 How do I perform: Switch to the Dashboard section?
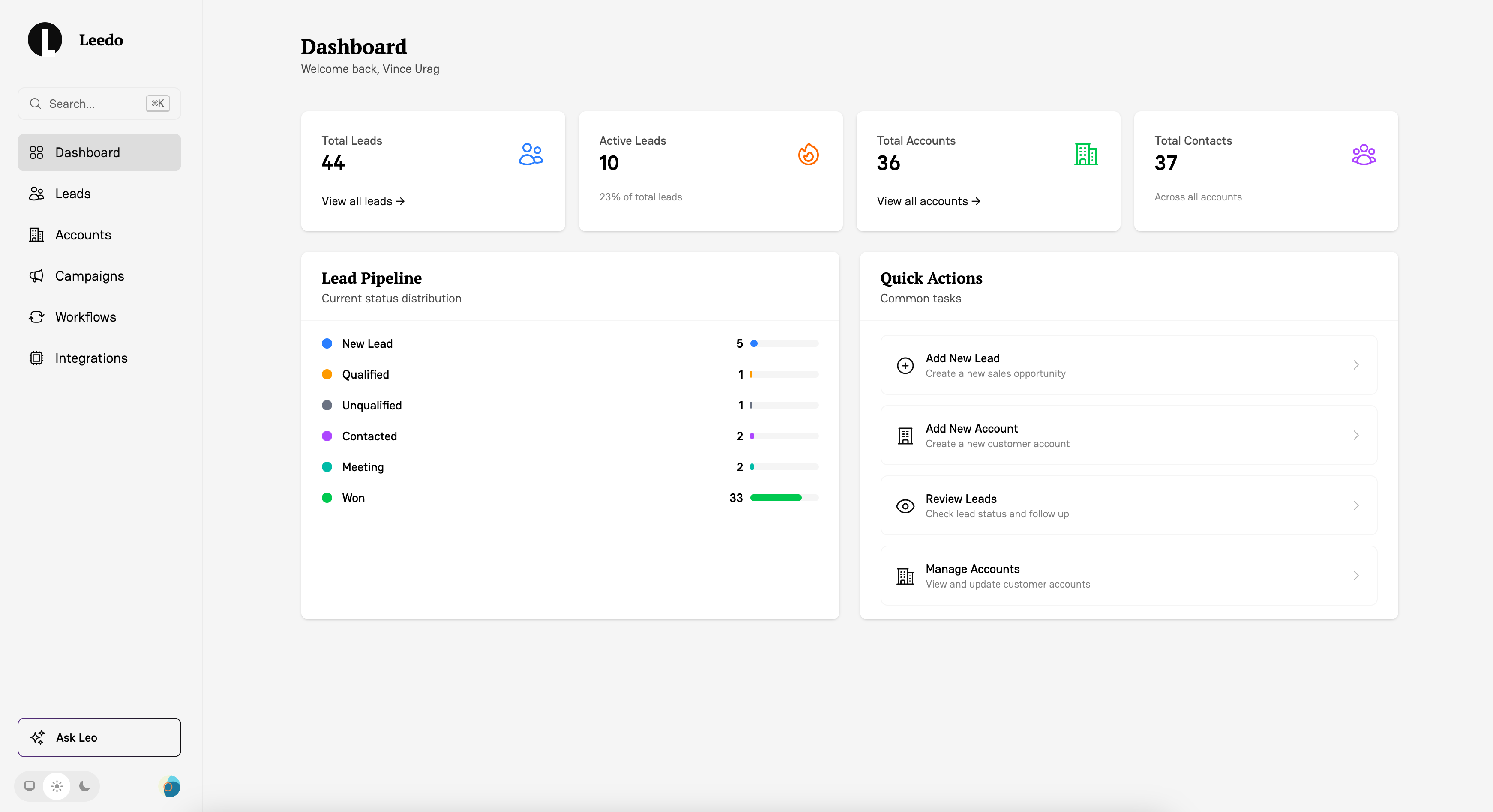coord(87,152)
